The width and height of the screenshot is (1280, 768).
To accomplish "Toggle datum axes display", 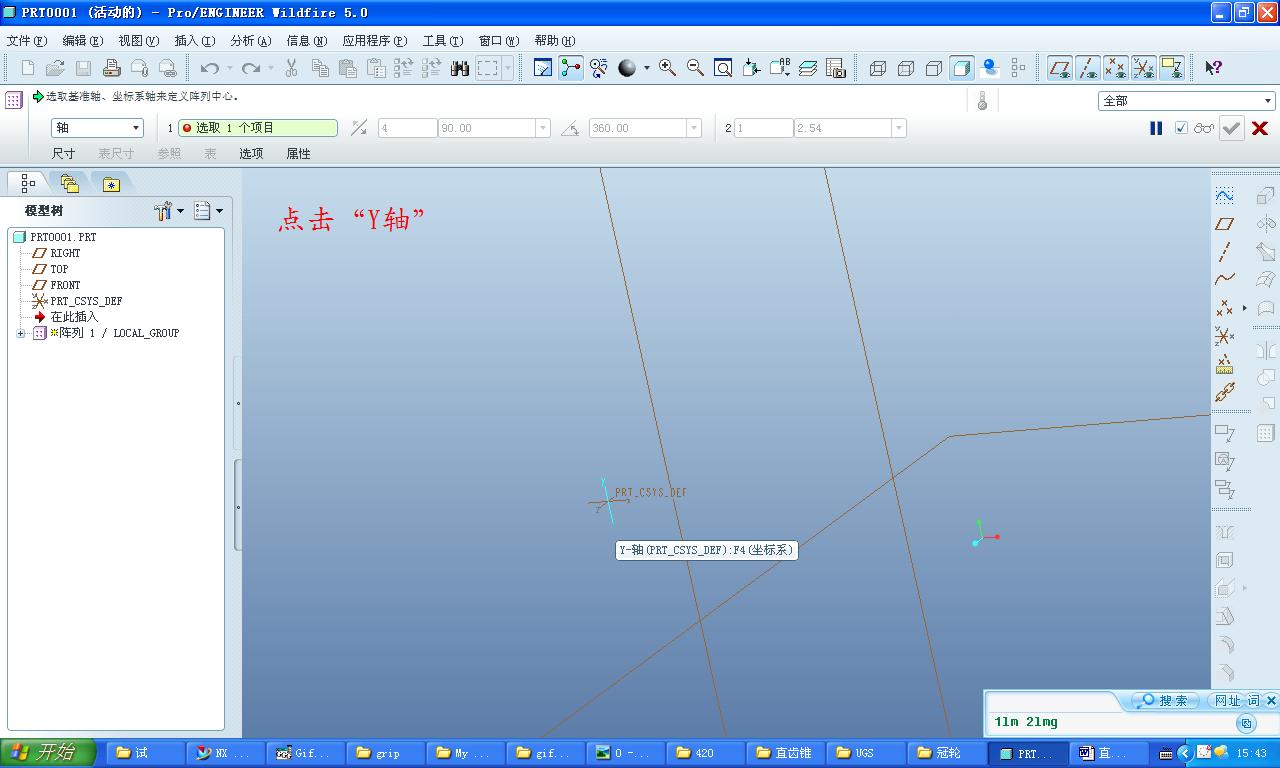I will [x=1088, y=68].
